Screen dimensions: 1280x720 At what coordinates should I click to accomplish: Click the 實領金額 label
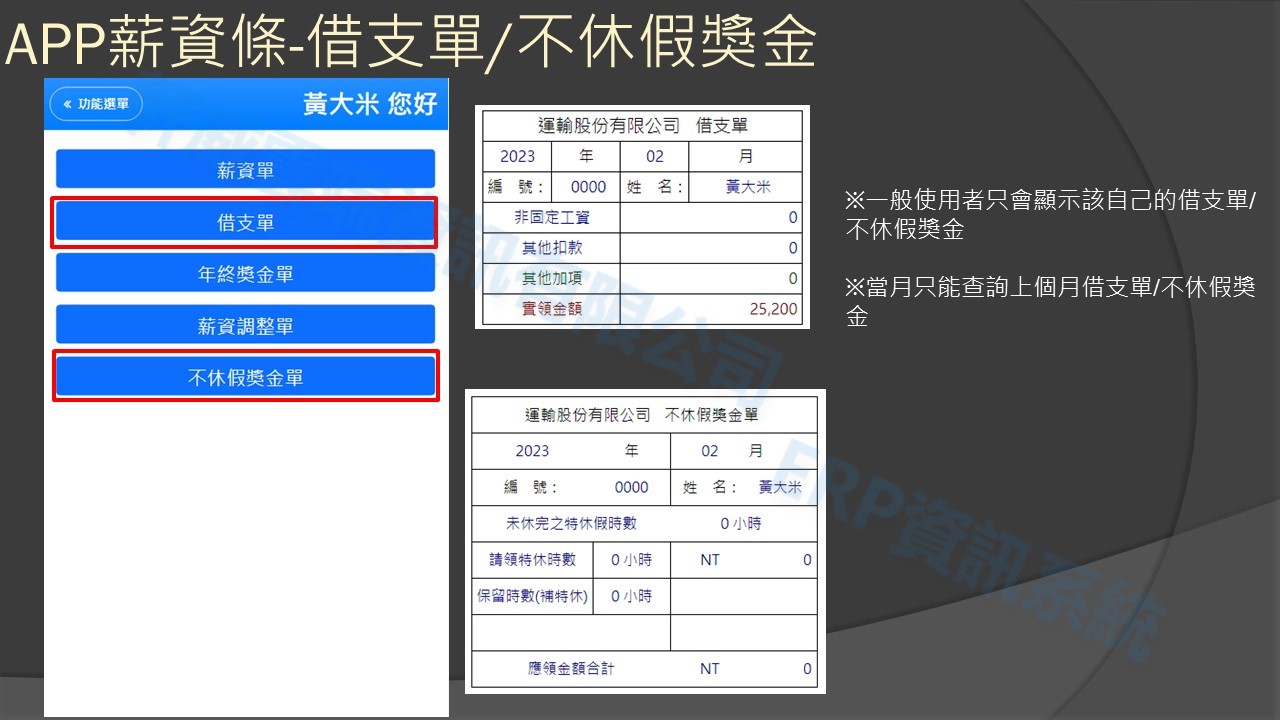(x=552, y=309)
